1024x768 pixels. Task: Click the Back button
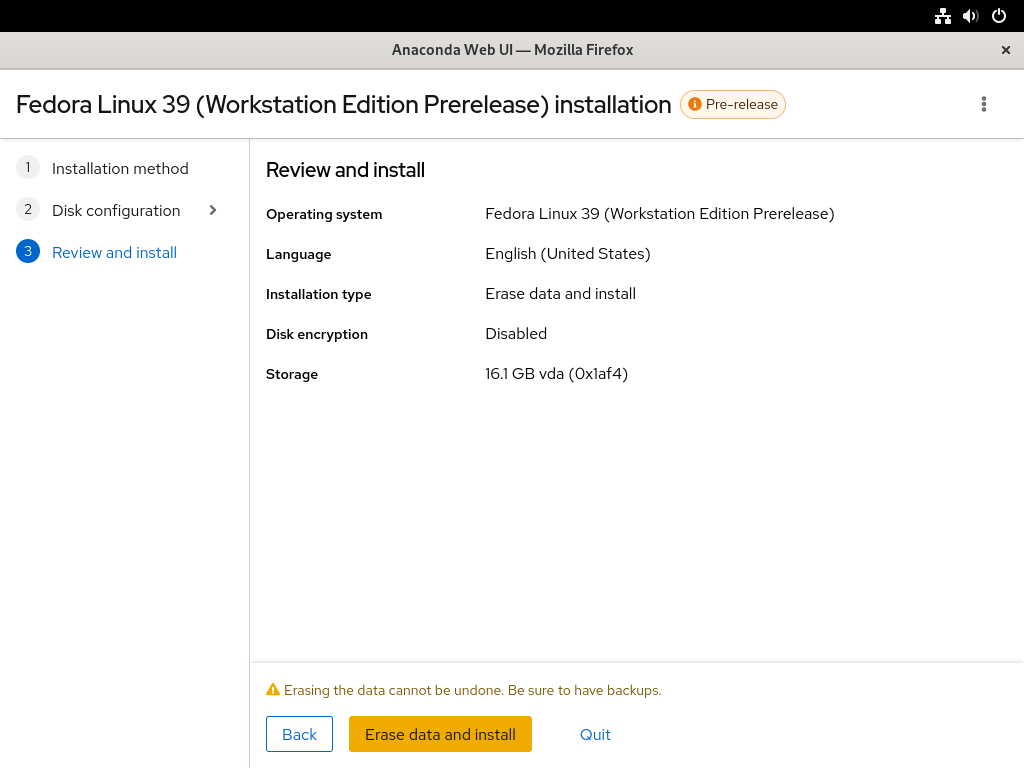coord(299,734)
